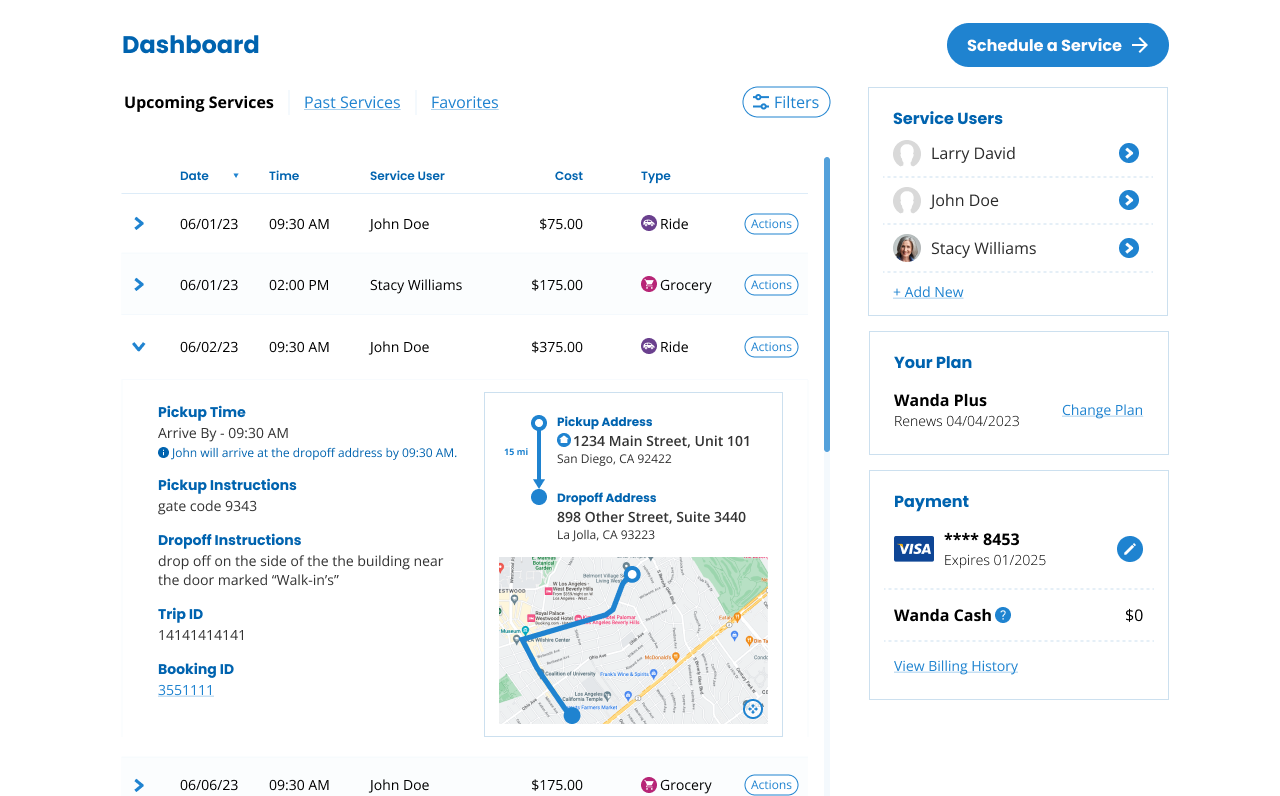This screenshot has height=796, width=1280.
Task: Click the + Add New service user link
Action: click(928, 292)
